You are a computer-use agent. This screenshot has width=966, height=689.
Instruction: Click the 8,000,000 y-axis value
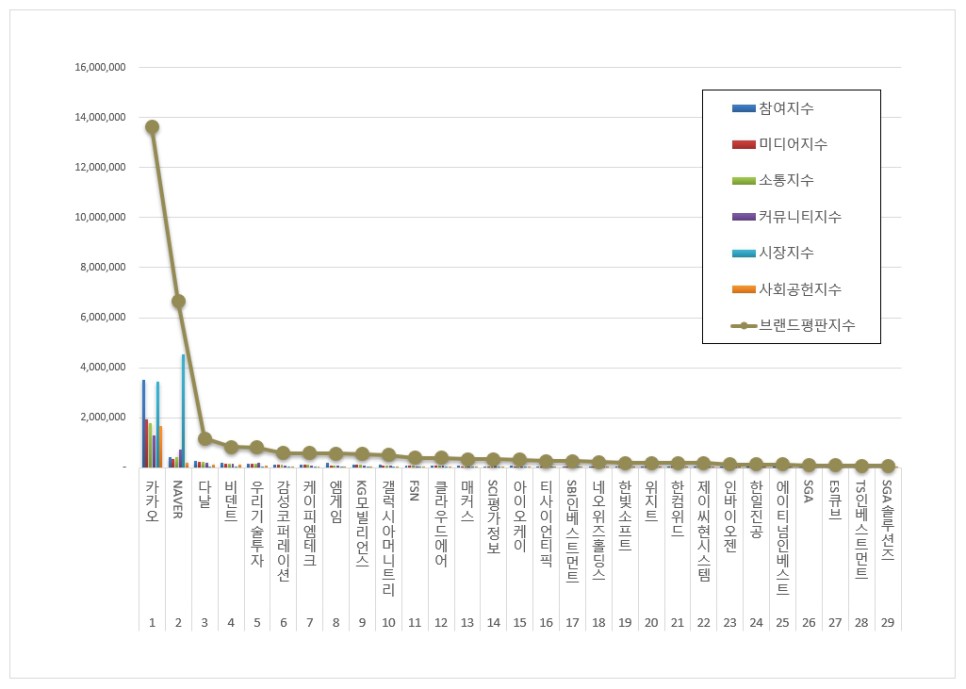[103, 267]
